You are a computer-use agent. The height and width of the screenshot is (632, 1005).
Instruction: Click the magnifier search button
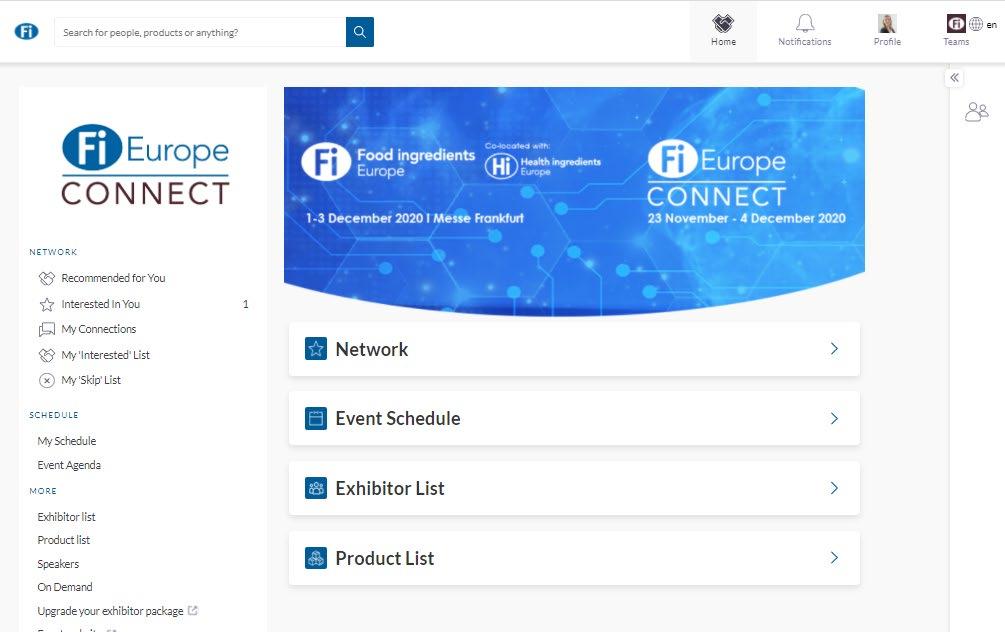click(360, 32)
